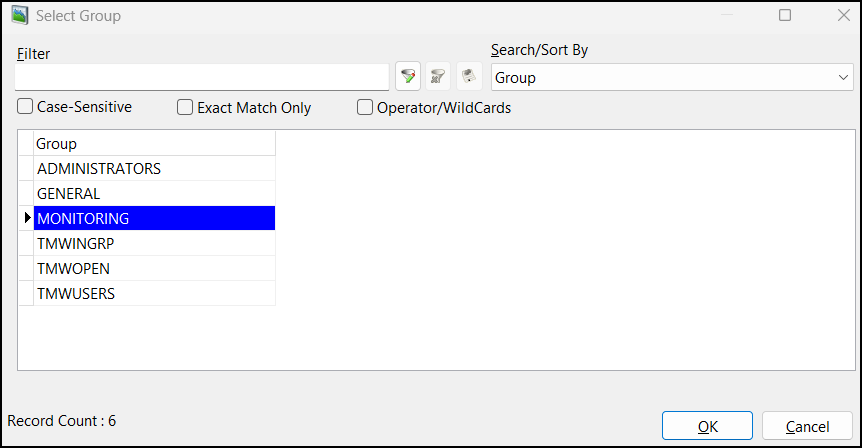
Task: Click the save filter disk icon
Action: (468, 77)
